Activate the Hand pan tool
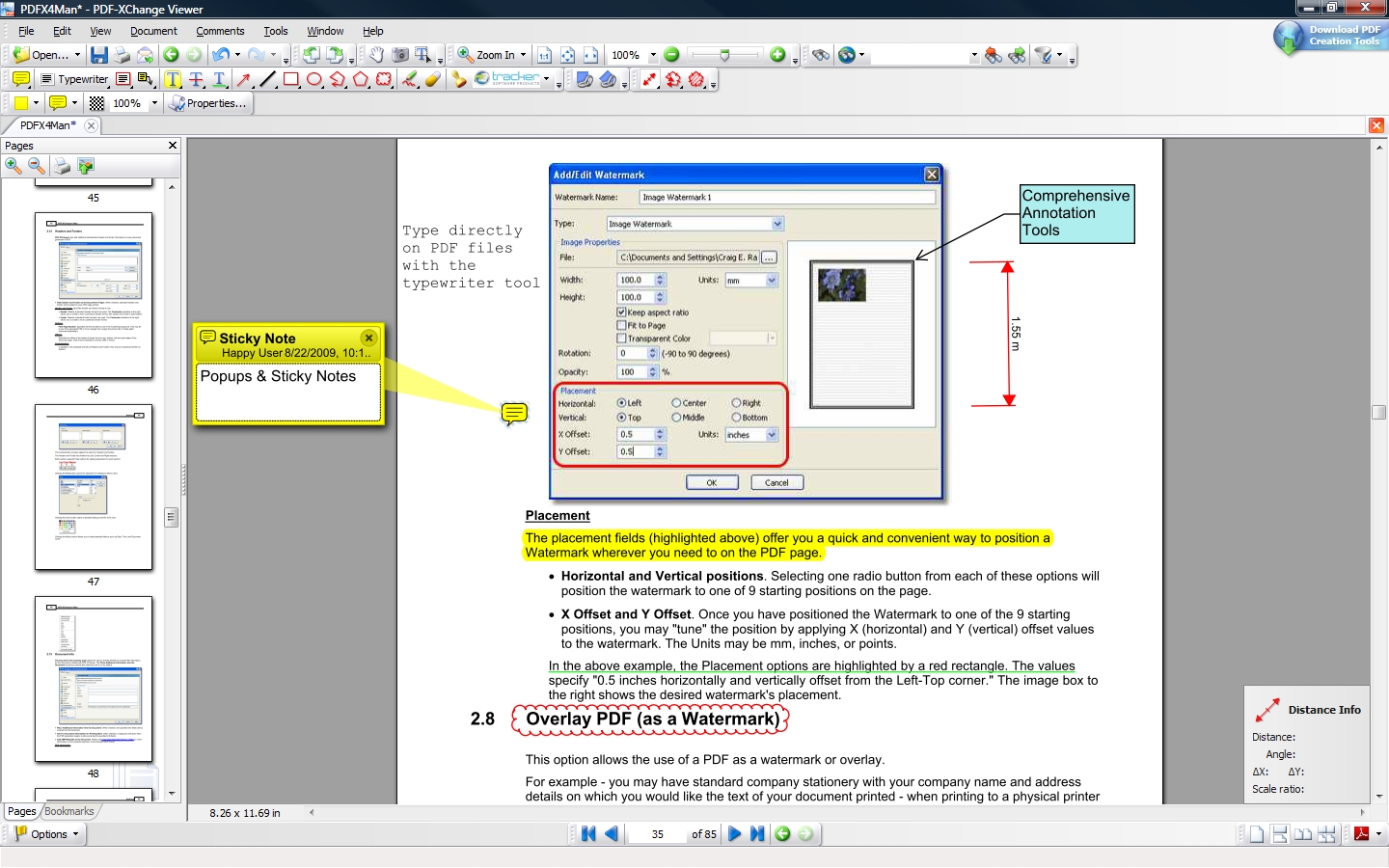Viewport: 1389px width, 868px height. coord(375,55)
